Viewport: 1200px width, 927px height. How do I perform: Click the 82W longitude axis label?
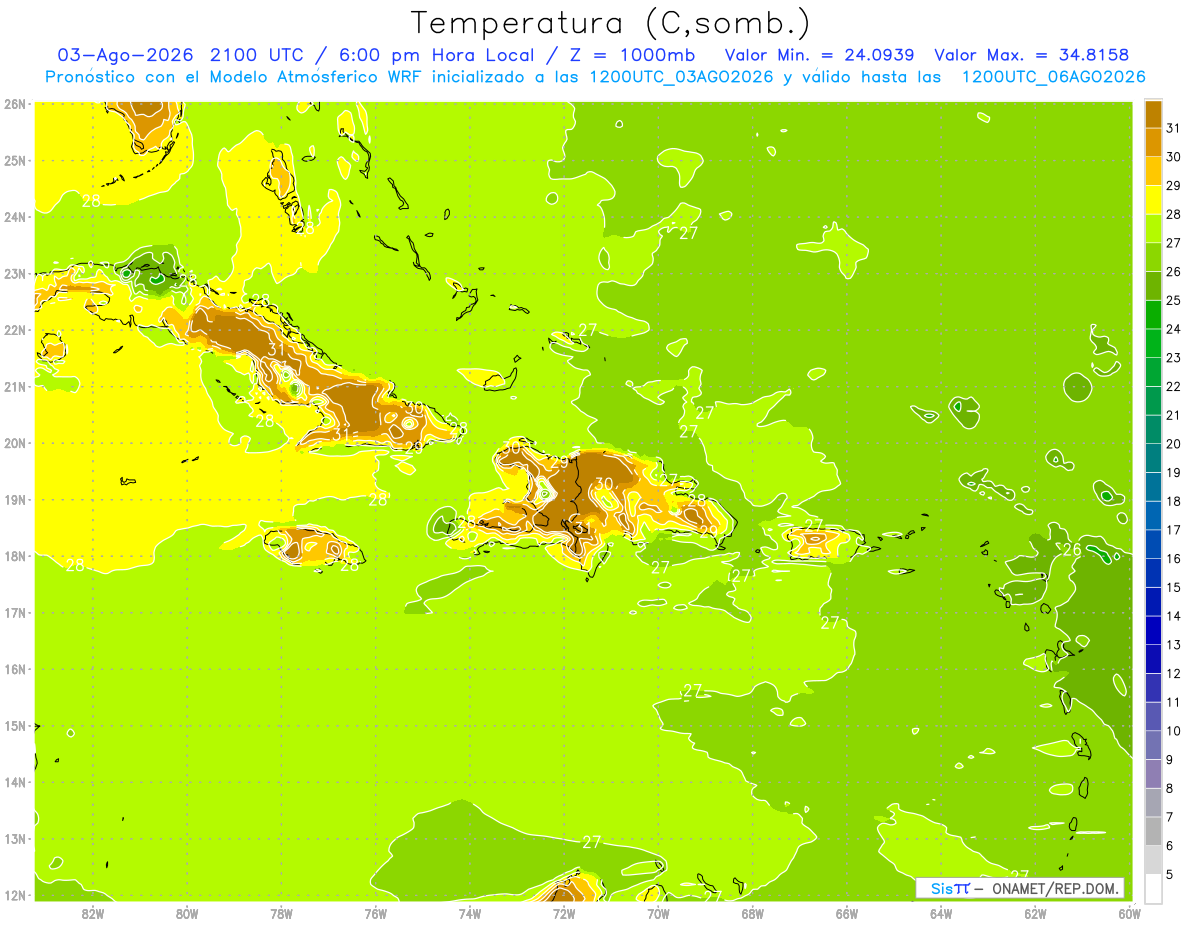[x=92, y=913]
